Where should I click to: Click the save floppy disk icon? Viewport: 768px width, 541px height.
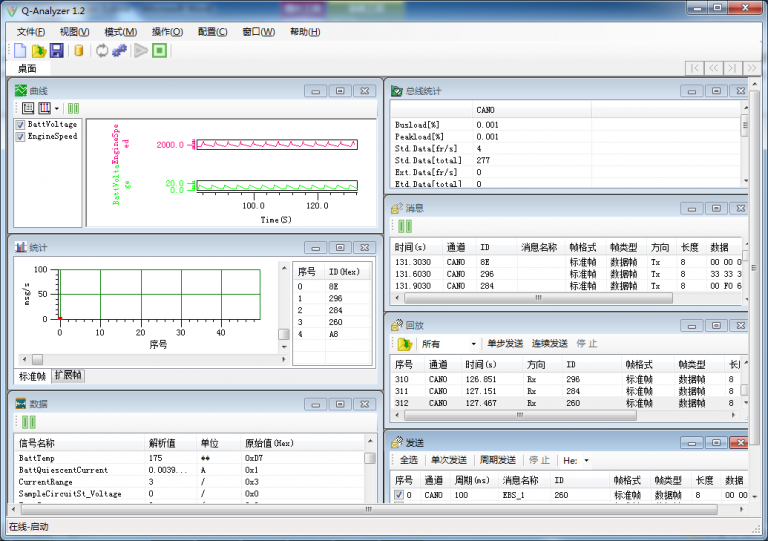tap(56, 51)
